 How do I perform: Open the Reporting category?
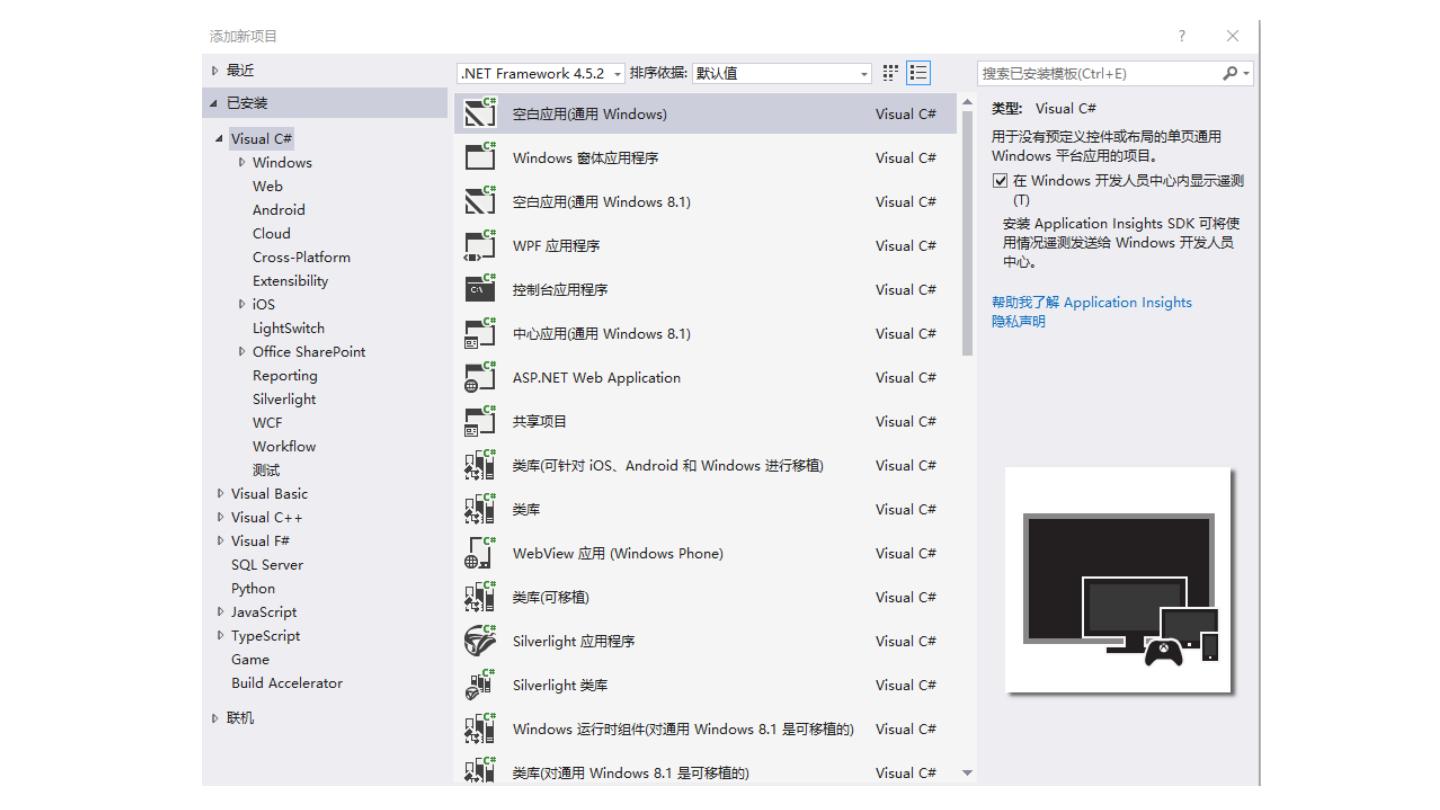[285, 375]
